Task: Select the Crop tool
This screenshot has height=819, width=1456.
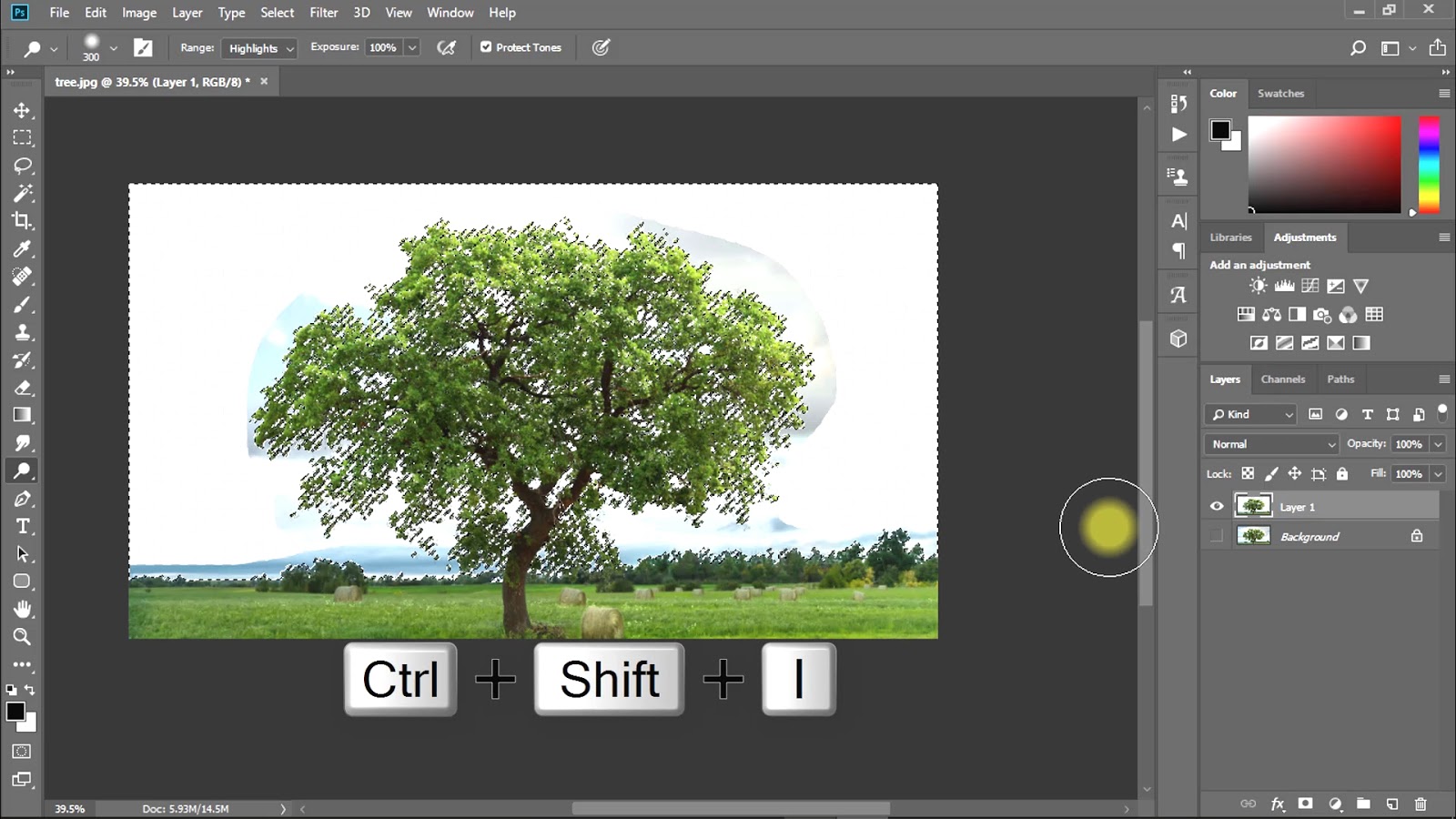Action: 22,221
